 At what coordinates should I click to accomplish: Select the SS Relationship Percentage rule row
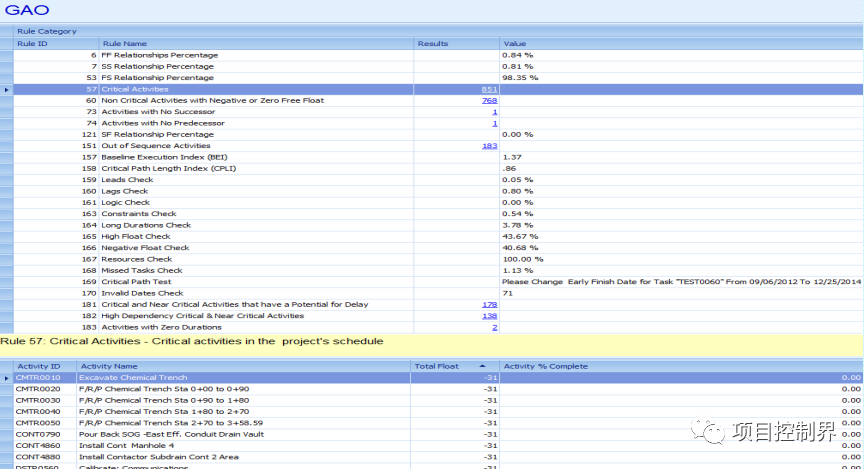click(x=439, y=67)
